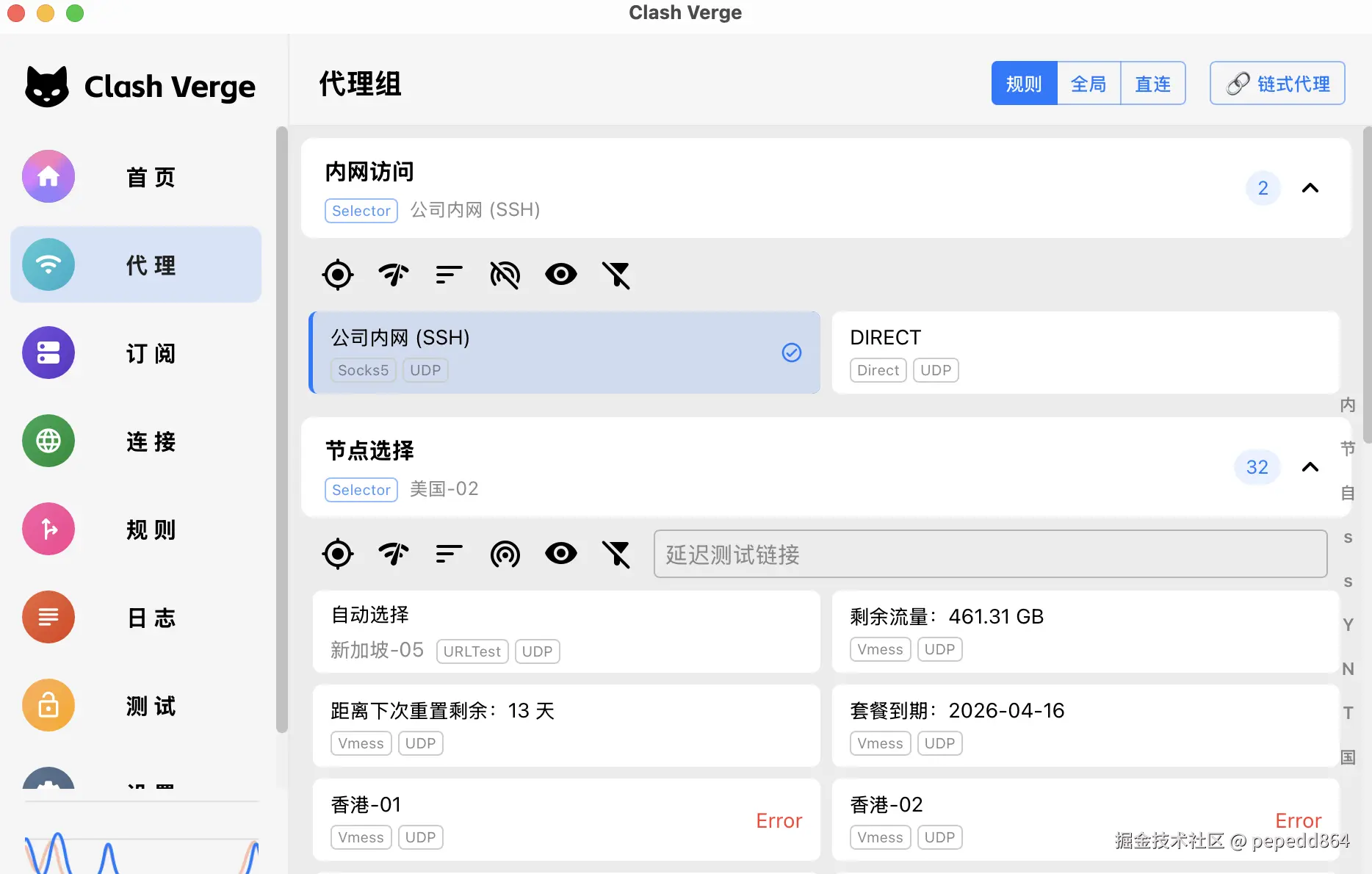Open the 规则 rules icon
Viewport: 1372px width, 874px height.
click(x=48, y=529)
